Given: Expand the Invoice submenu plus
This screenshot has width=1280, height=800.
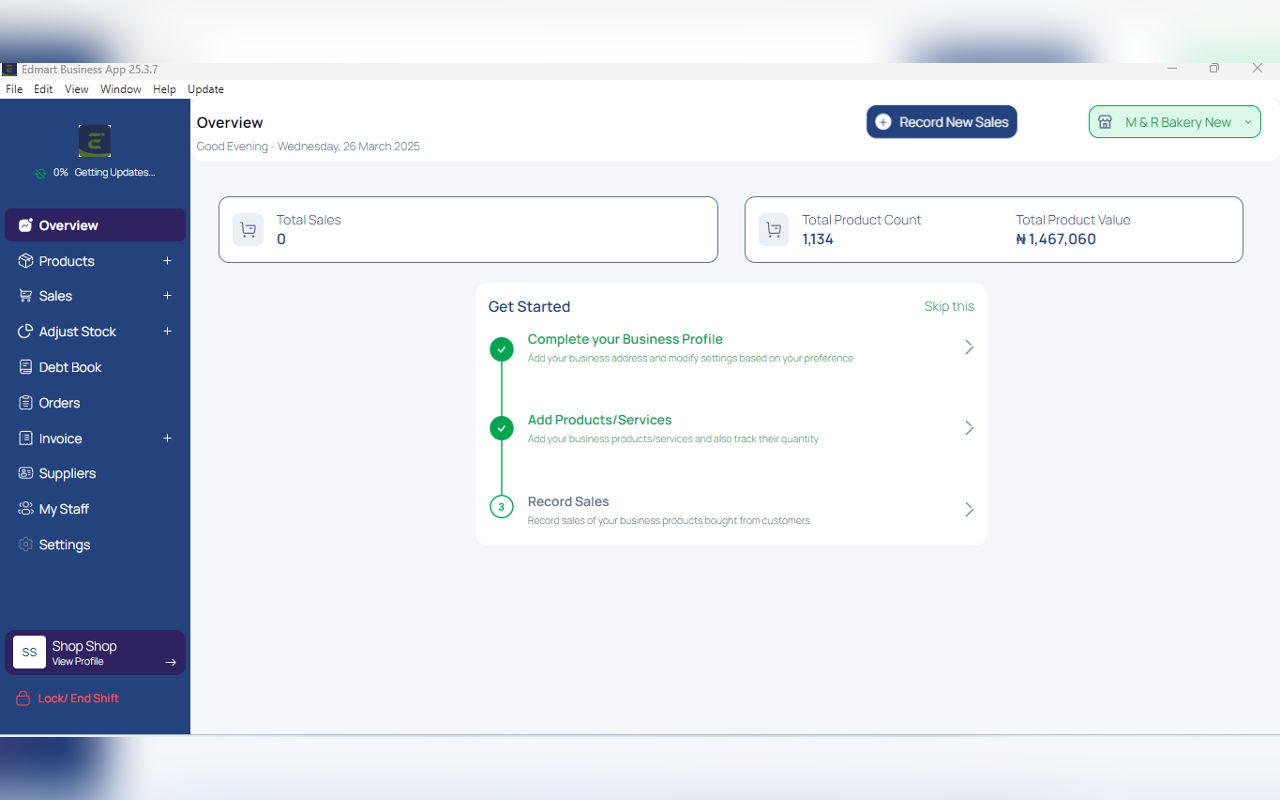Looking at the screenshot, I should 167,438.
